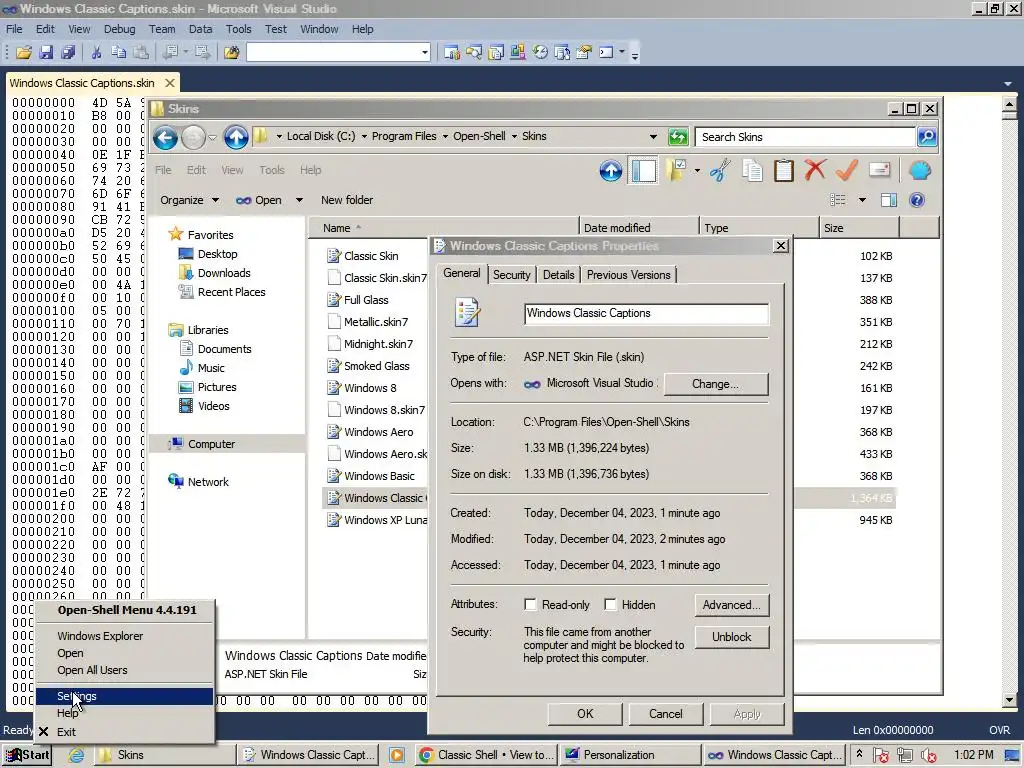Screen dimensions: 1024x768
Task: Open the address bar history dropdown arrow
Action: 653,137
